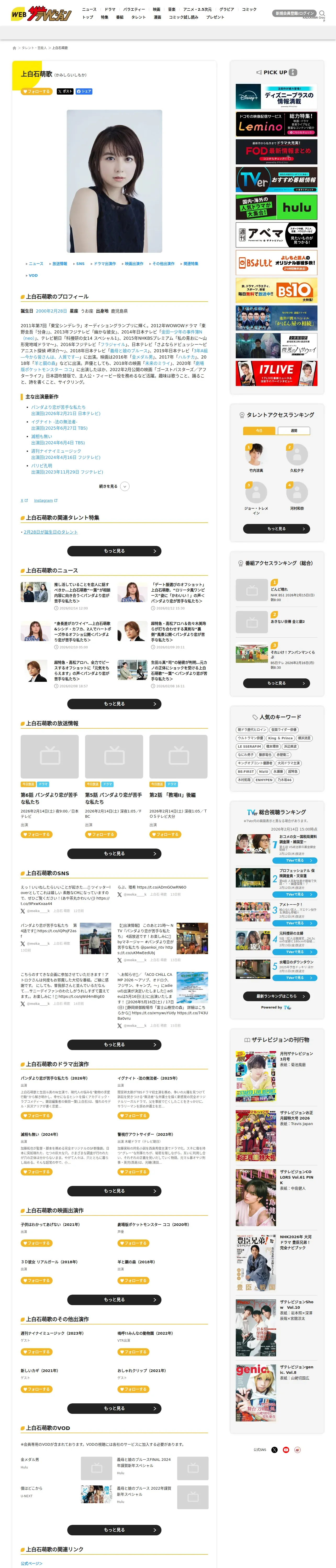Viewport: 336px width, 1568px height.
Task: Open site search with the magnifier icon
Action: click(322, 13)
